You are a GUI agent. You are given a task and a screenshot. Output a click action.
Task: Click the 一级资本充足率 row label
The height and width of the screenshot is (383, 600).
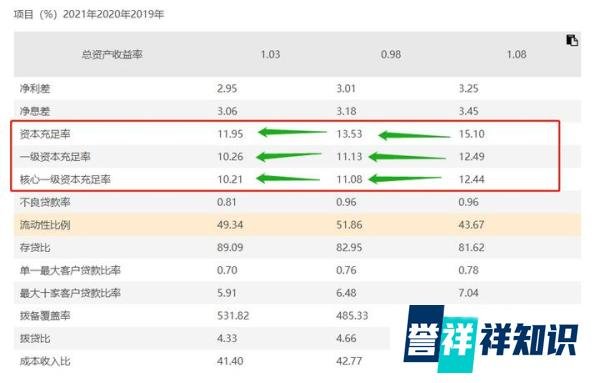coord(55,157)
